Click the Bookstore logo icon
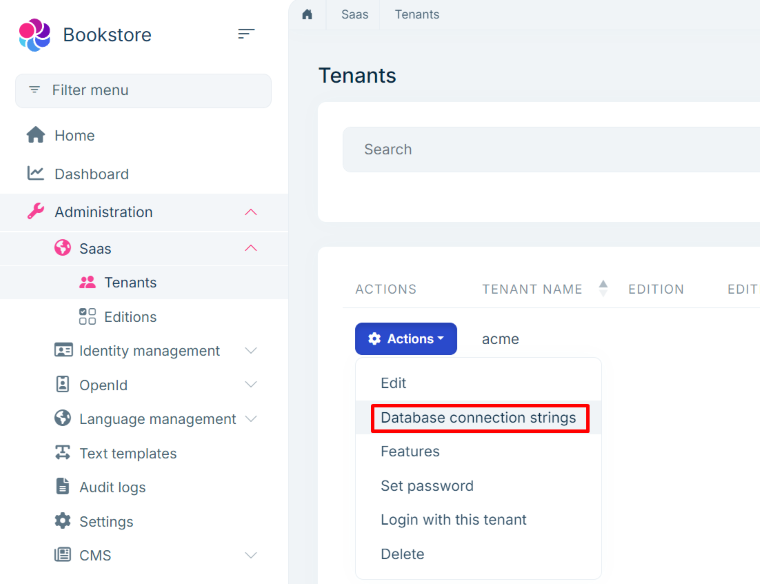The width and height of the screenshot is (760, 584). (34, 35)
